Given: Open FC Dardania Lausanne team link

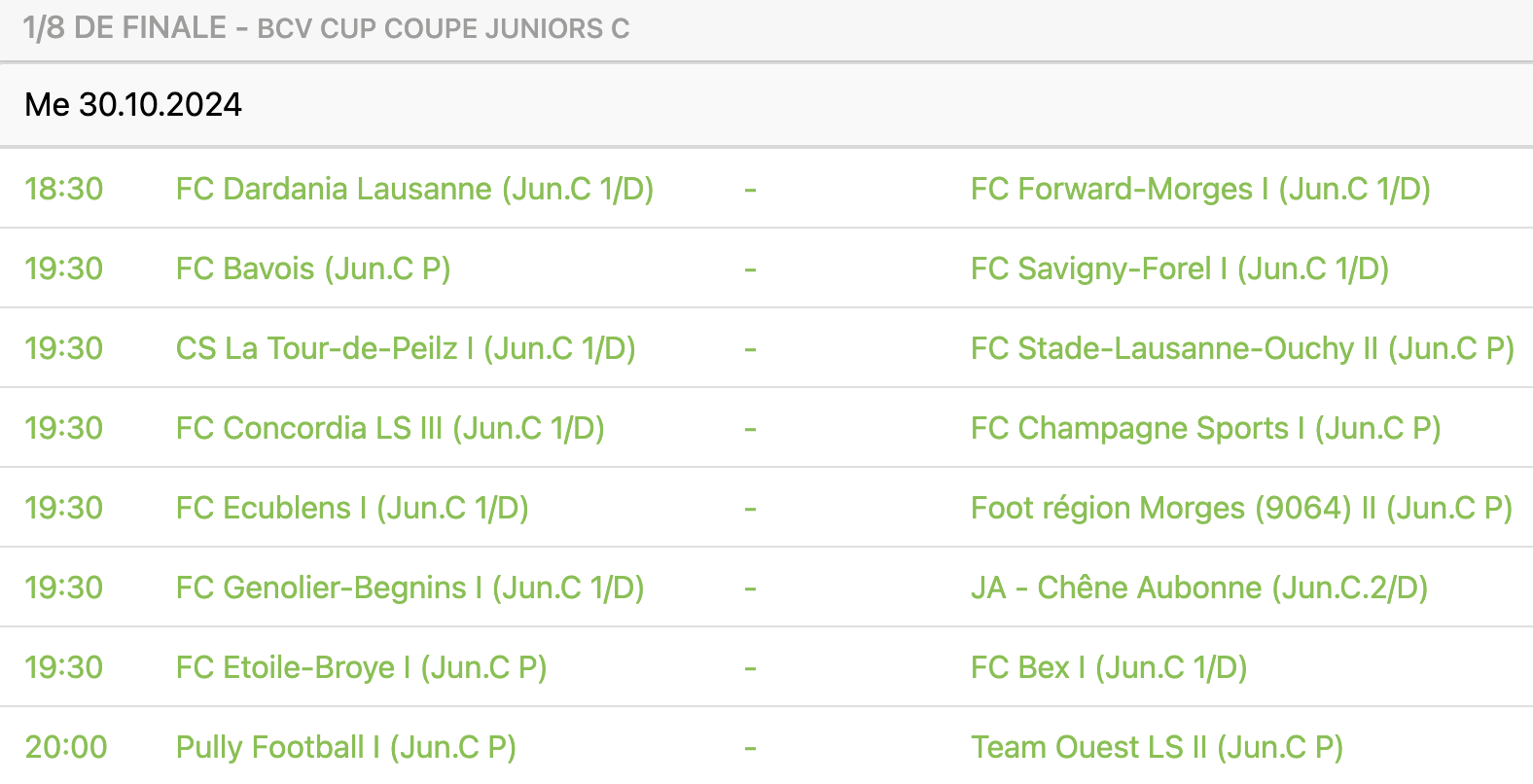Looking at the screenshot, I should pyautogui.click(x=414, y=189).
